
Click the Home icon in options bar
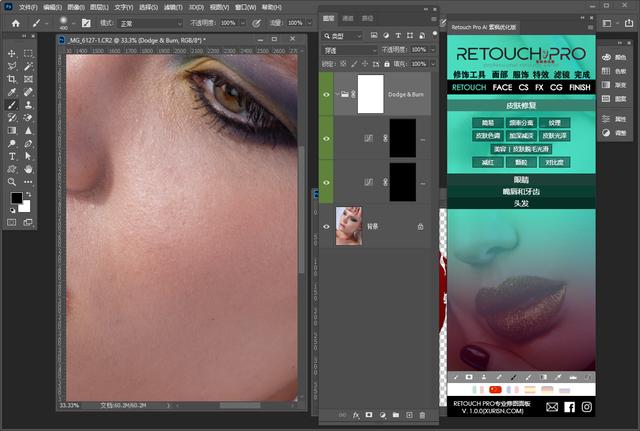[x=16, y=23]
